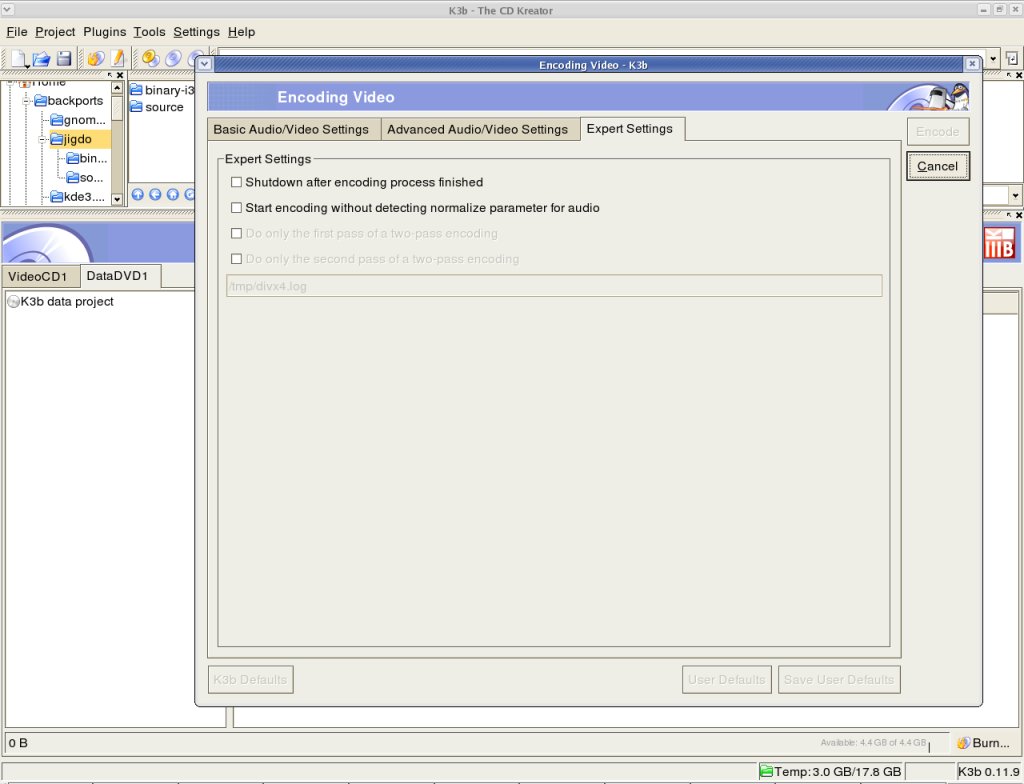The height and width of the screenshot is (784, 1024).
Task: Click the Burn... button
Action: [983, 743]
